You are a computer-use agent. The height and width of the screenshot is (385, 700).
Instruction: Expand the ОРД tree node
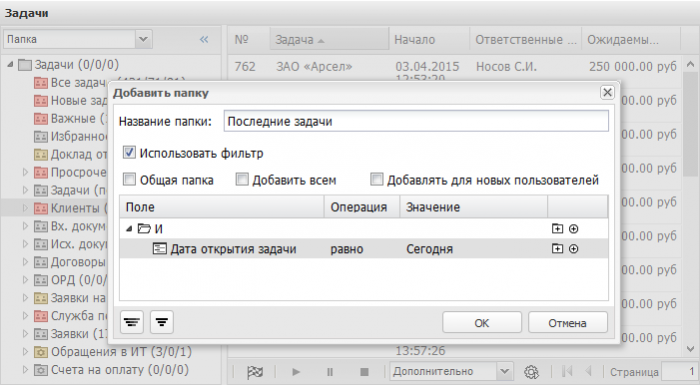click(x=25, y=280)
